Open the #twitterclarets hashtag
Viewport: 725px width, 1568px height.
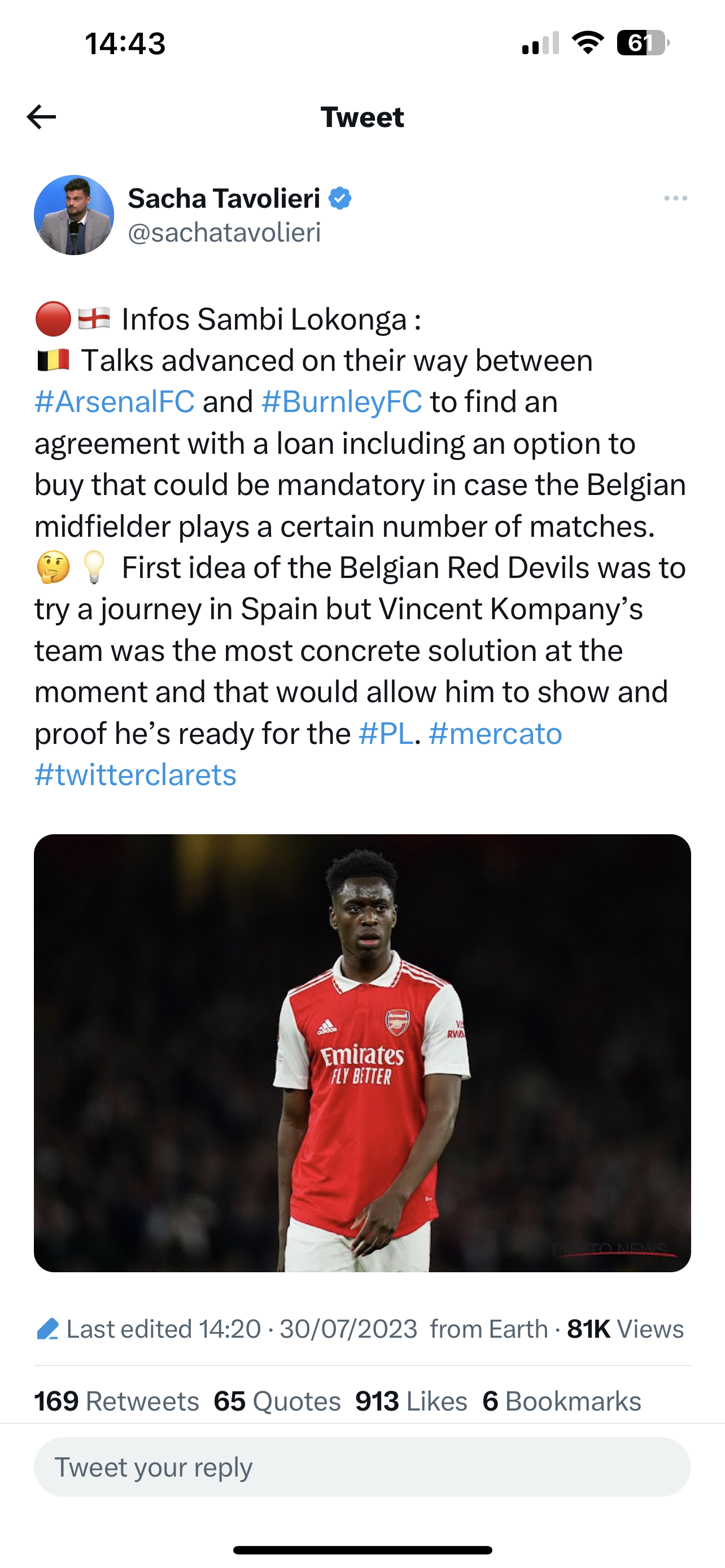(135, 775)
